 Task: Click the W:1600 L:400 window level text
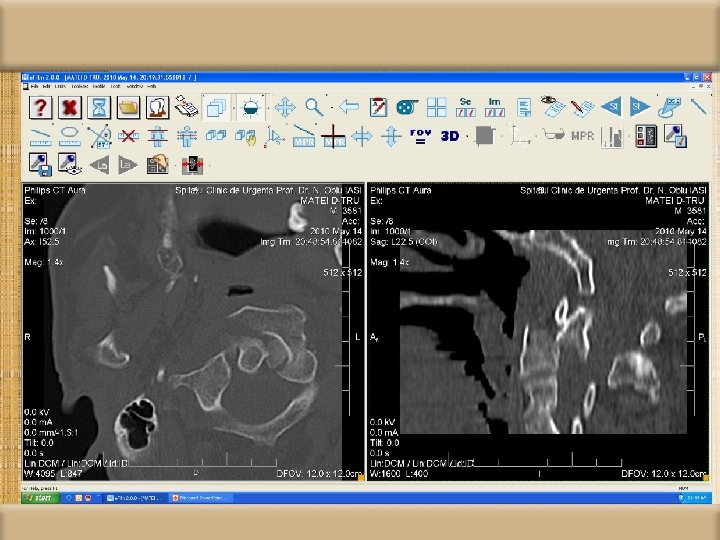(x=399, y=473)
